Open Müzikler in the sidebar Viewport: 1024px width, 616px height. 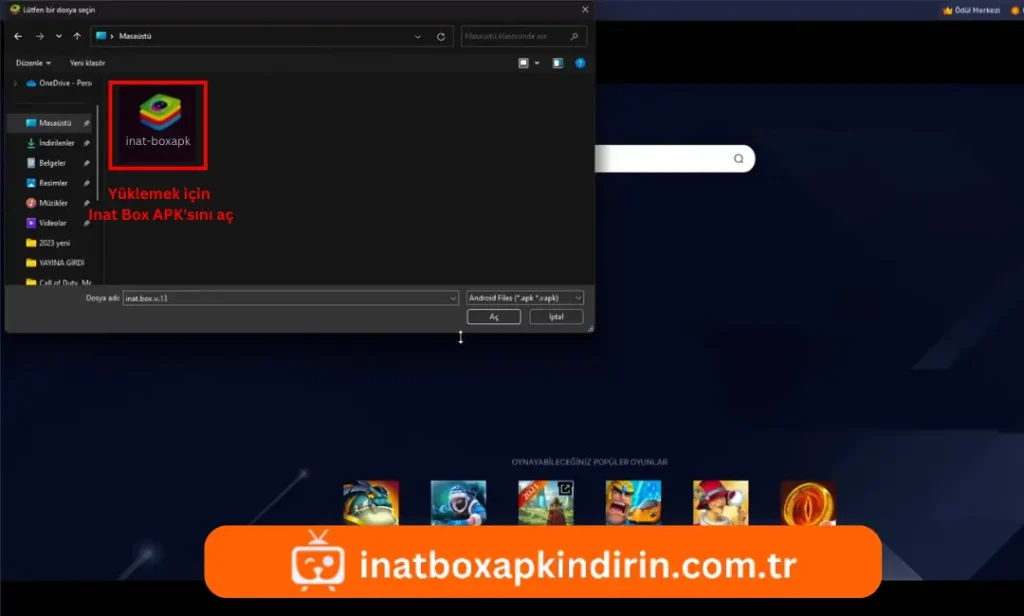click(46, 203)
